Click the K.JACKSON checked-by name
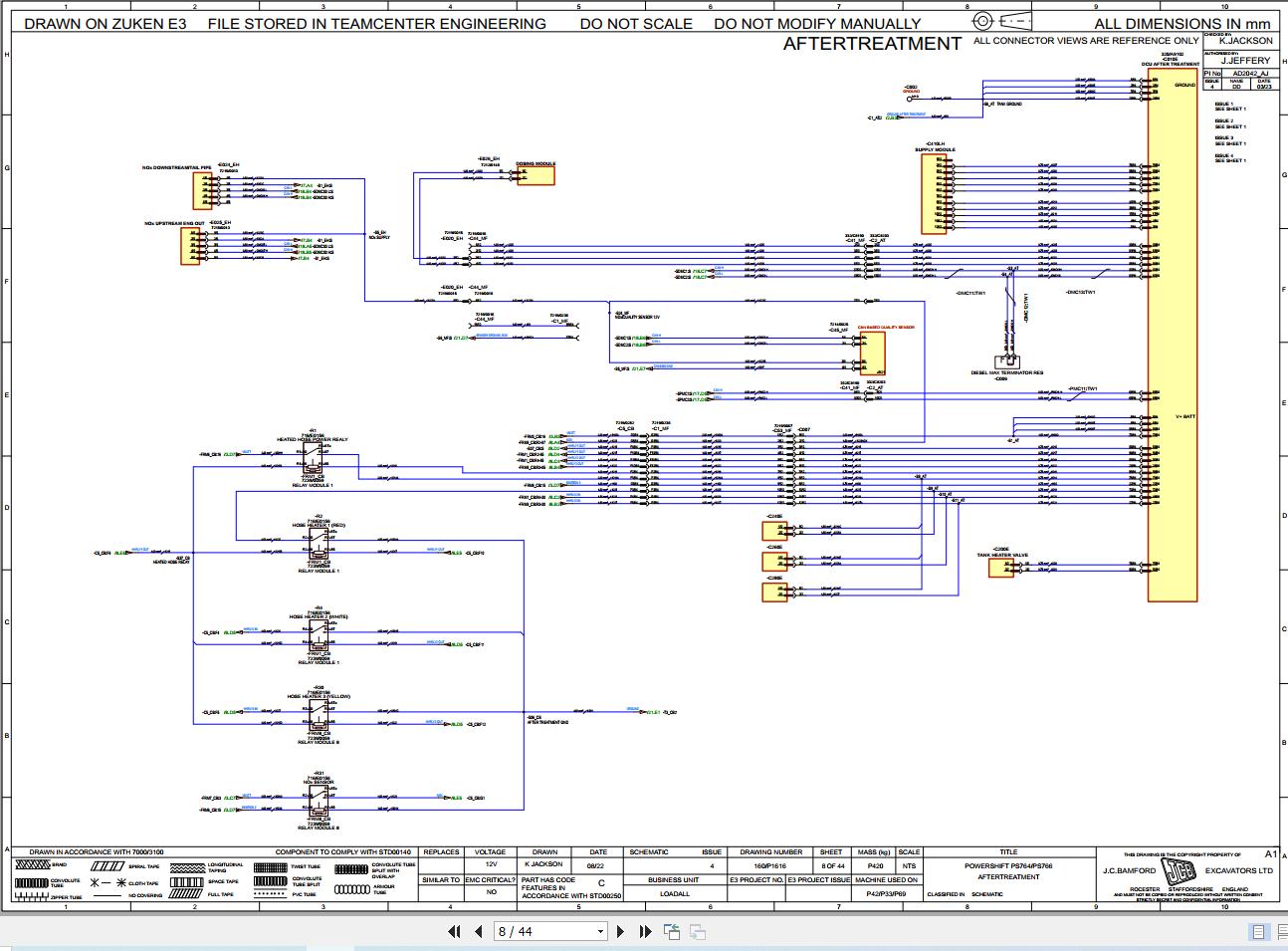This screenshot has height=951, width=1288. point(1245,41)
